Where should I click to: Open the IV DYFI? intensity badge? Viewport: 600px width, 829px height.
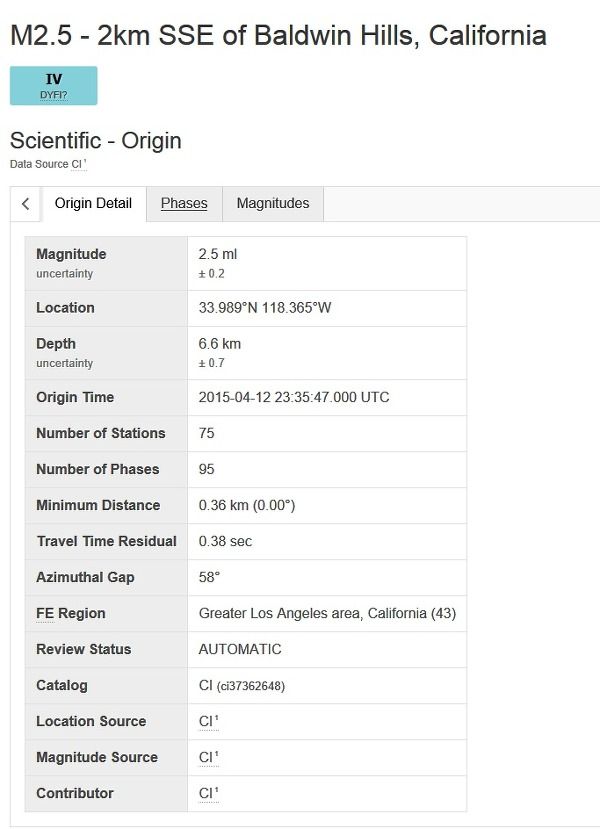point(53,86)
